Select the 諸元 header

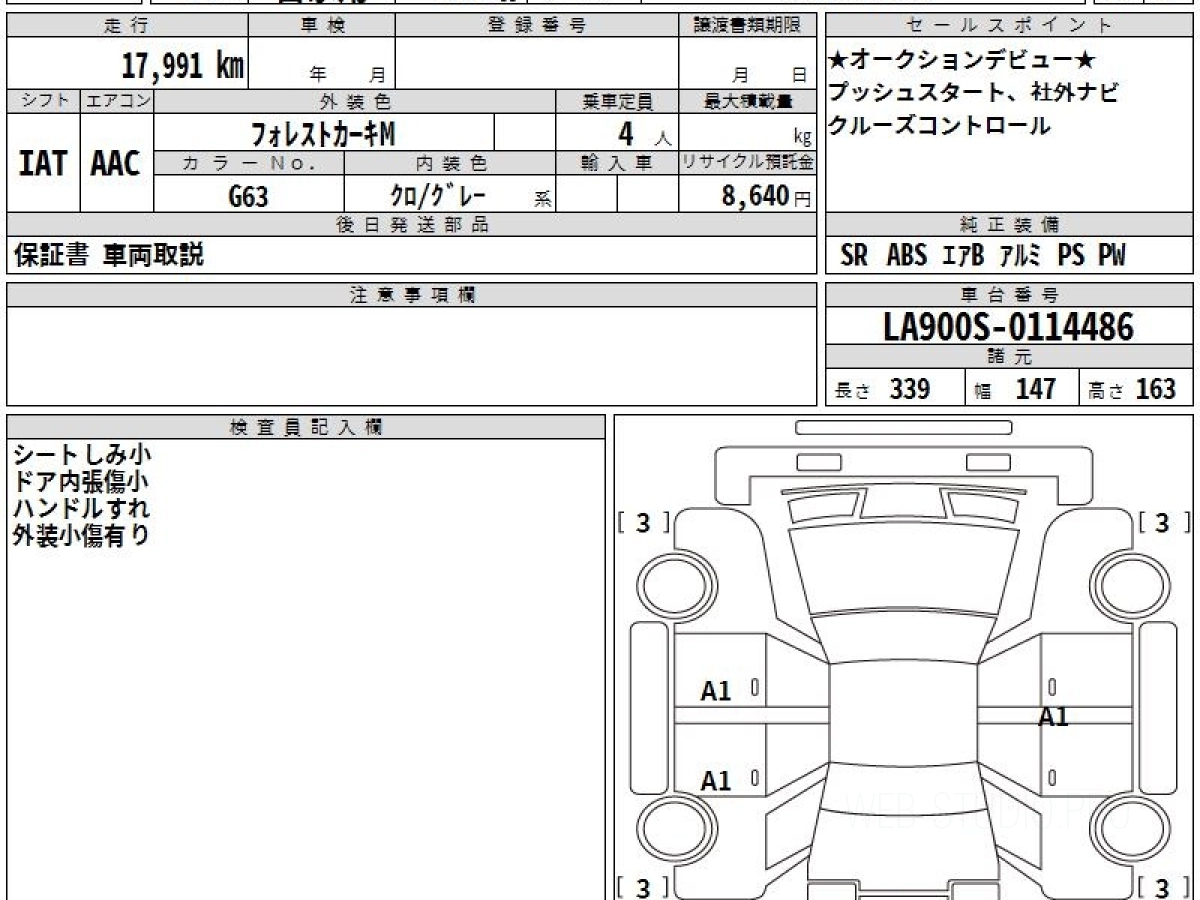(1010, 357)
